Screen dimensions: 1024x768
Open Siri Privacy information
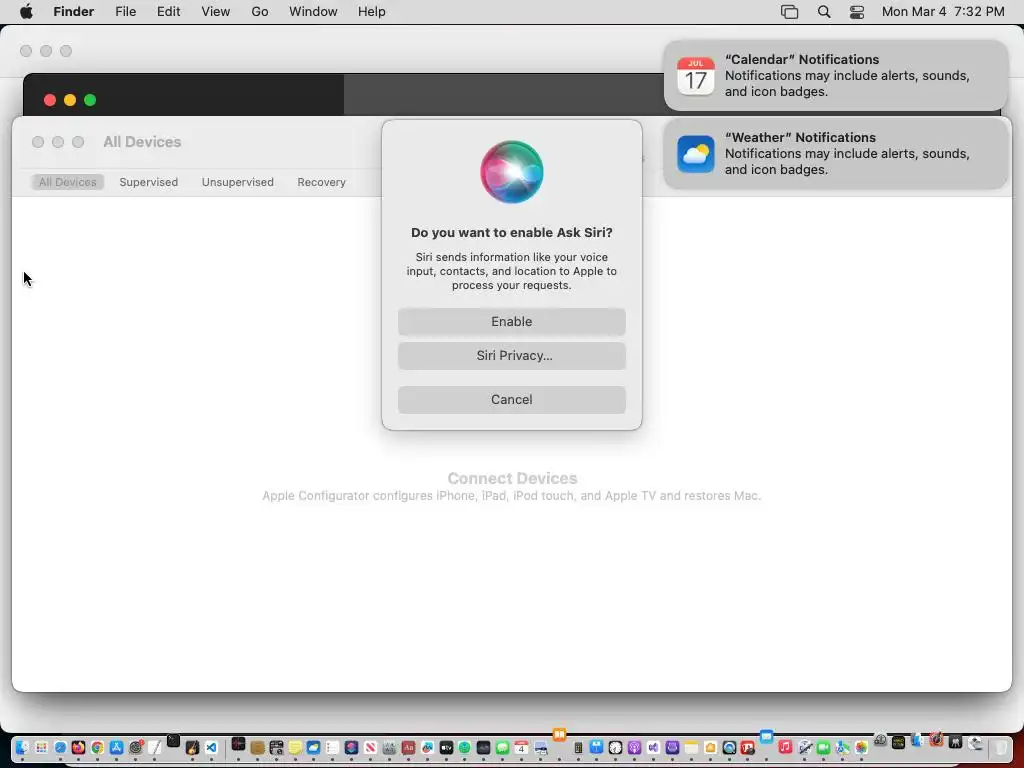[511, 355]
